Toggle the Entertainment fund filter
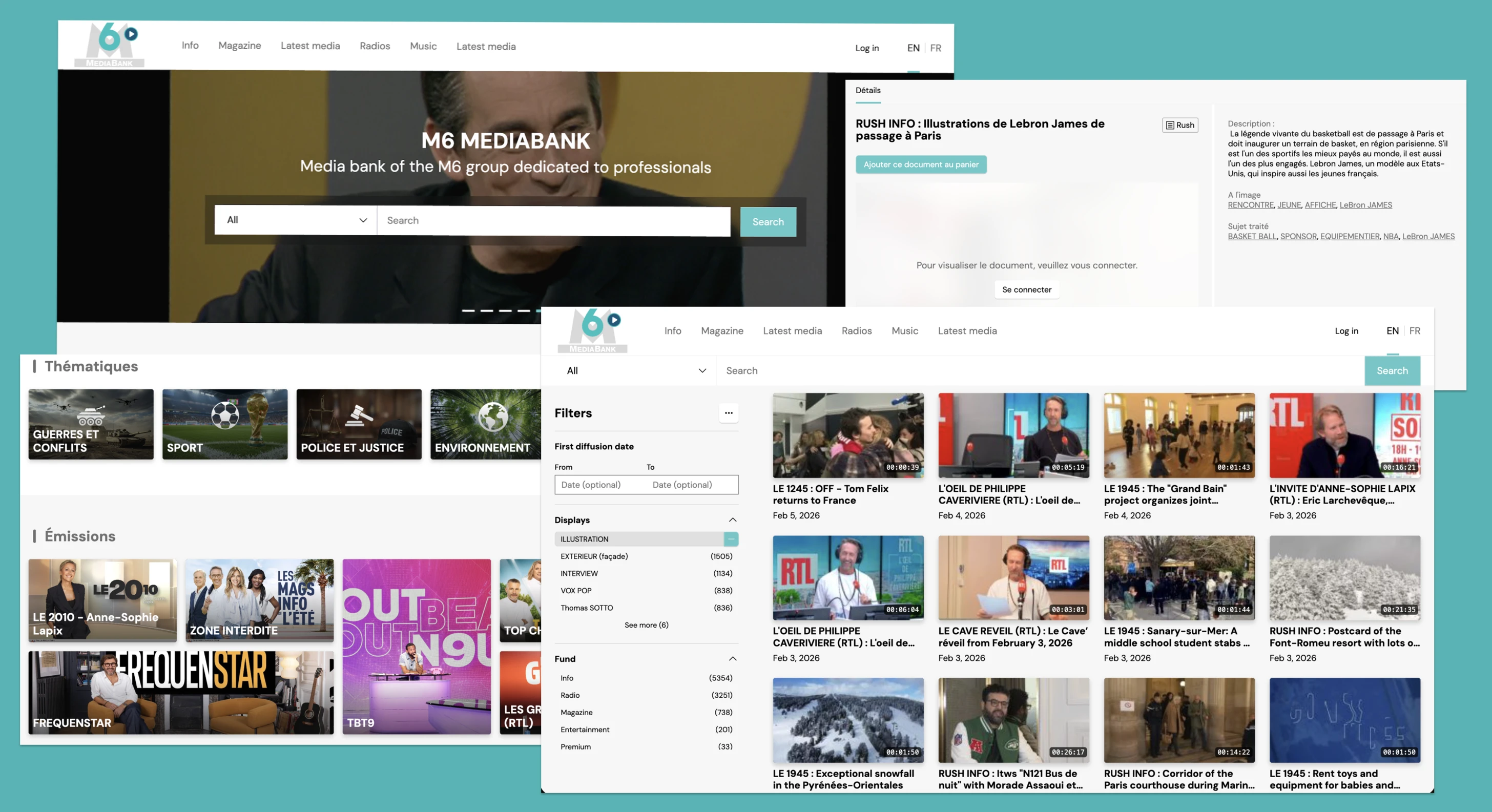 647,730
